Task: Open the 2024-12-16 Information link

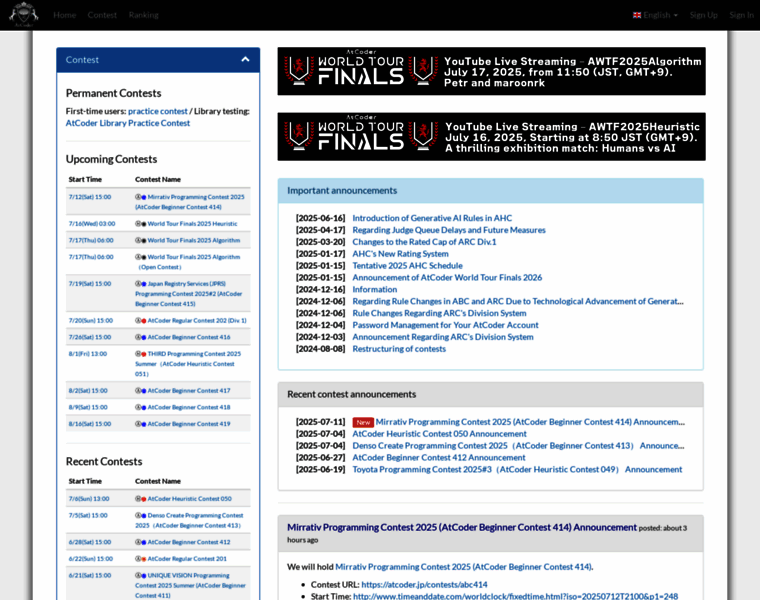Action: point(375,289)
